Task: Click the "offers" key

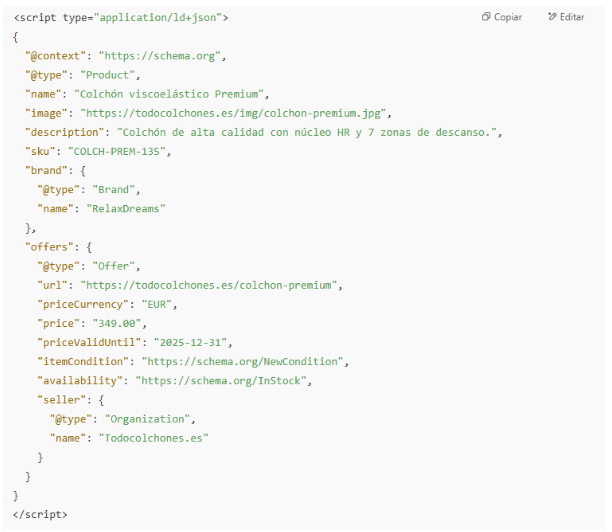Action: pos(48,246)
